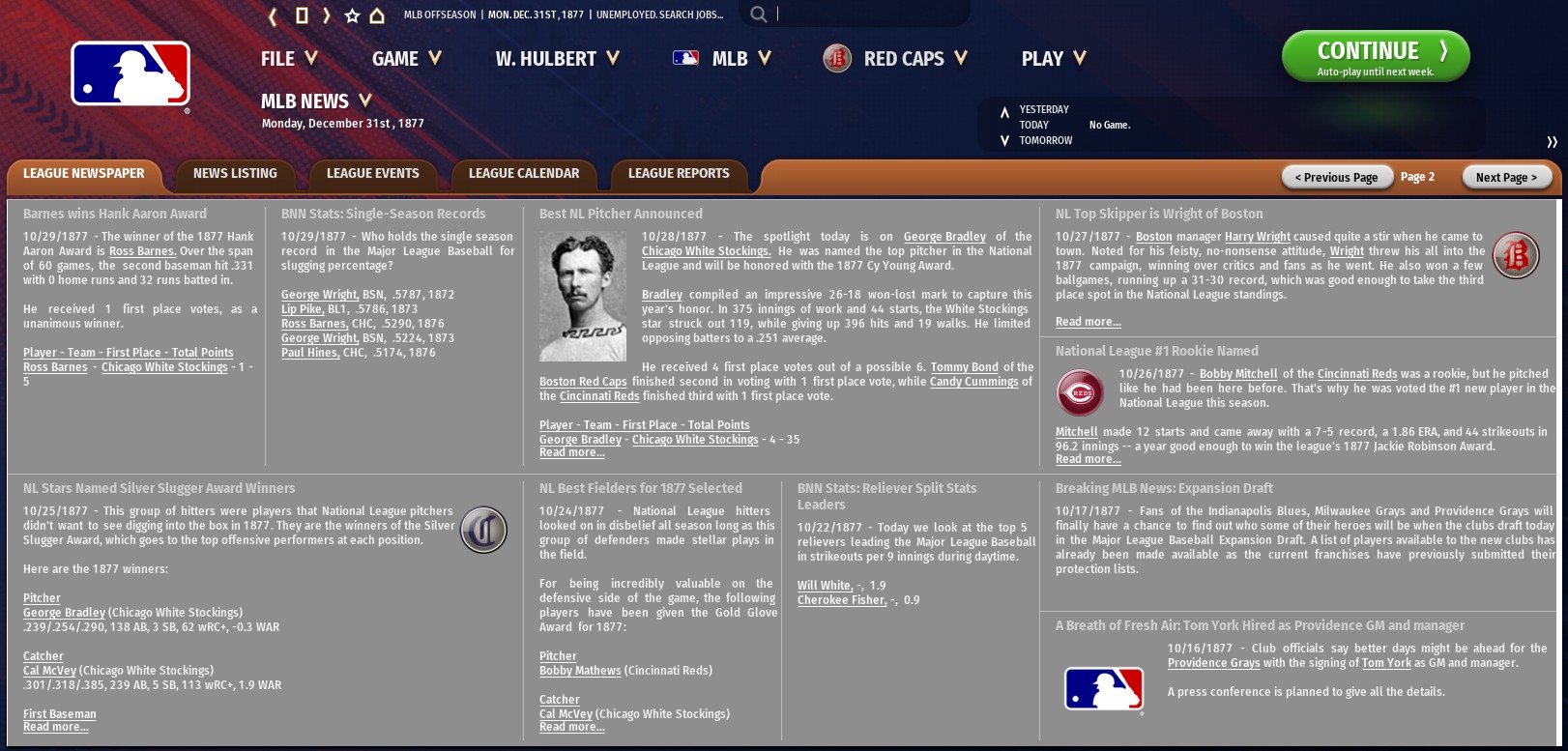1568x751 pixels.
Task: Switch to the League Calendar tab
Action: (x=523, y=174)
